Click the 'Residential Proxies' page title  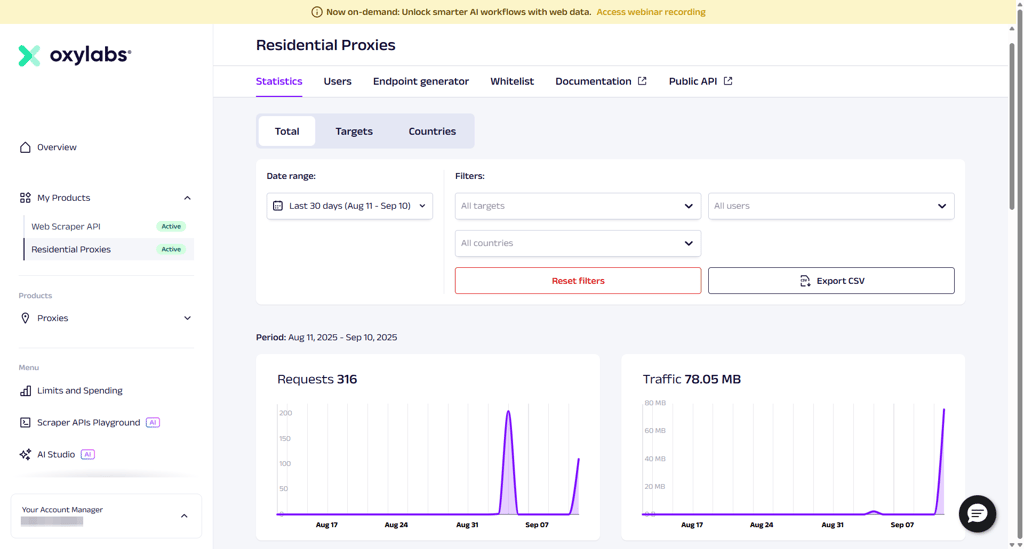tap(325, 45)
